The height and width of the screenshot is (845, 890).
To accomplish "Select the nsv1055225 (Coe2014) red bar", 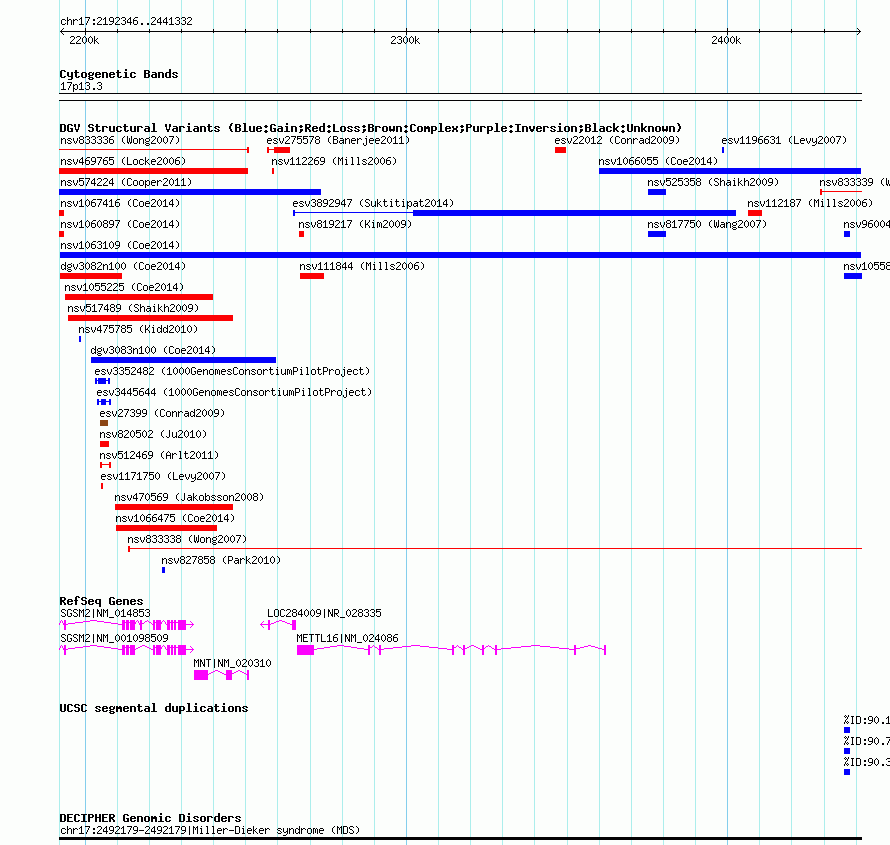I will coord(139,297).
